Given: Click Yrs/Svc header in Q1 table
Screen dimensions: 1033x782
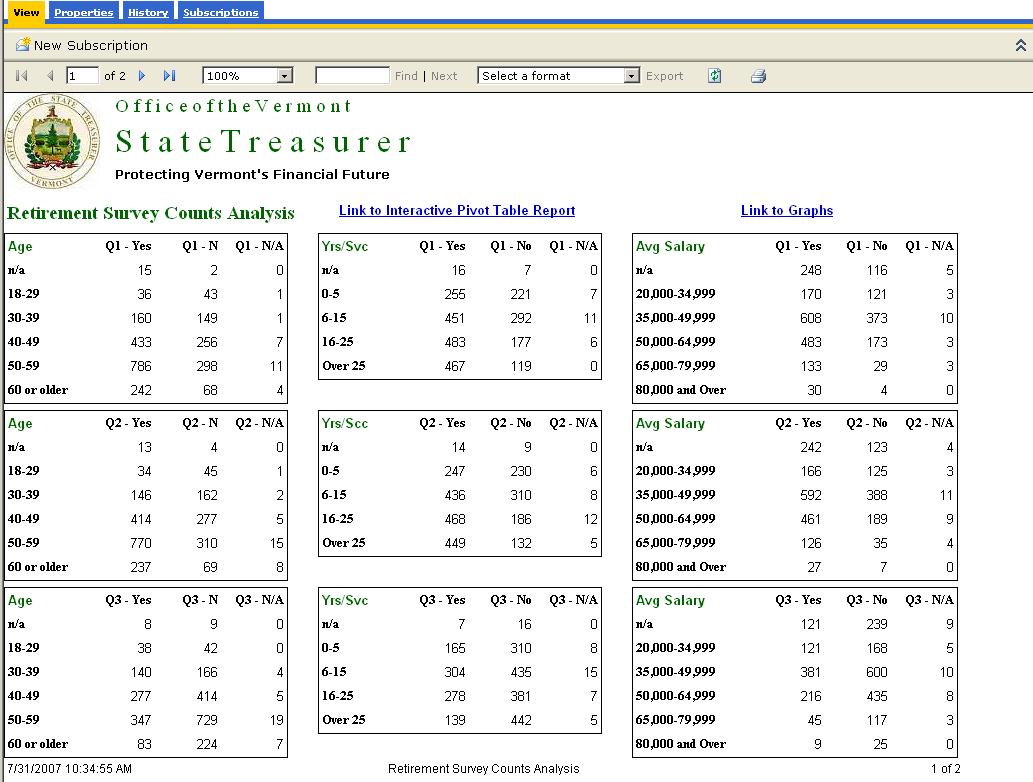Looking at the screenshot, I should pyautogui.click(x=345, y=246).
